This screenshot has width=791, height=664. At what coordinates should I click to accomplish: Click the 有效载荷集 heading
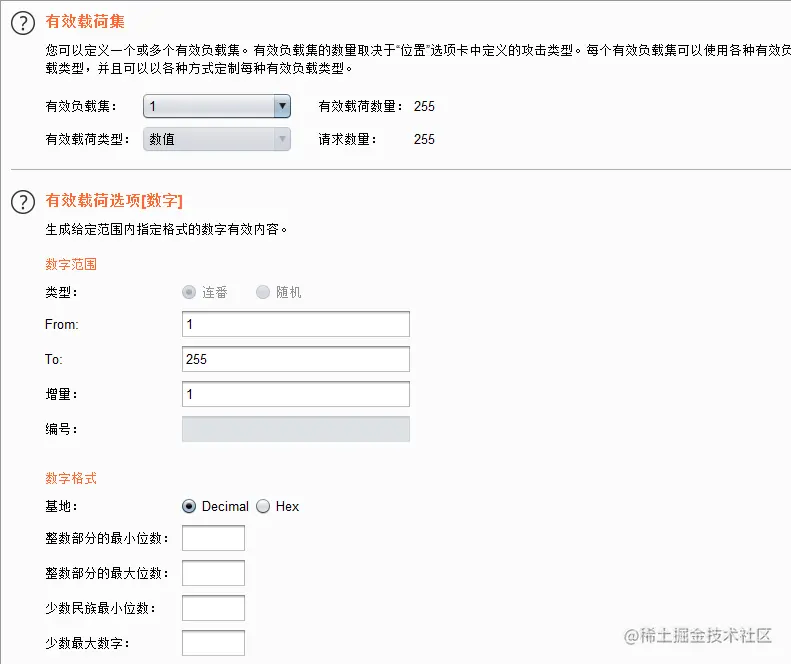tap(85, 21)
